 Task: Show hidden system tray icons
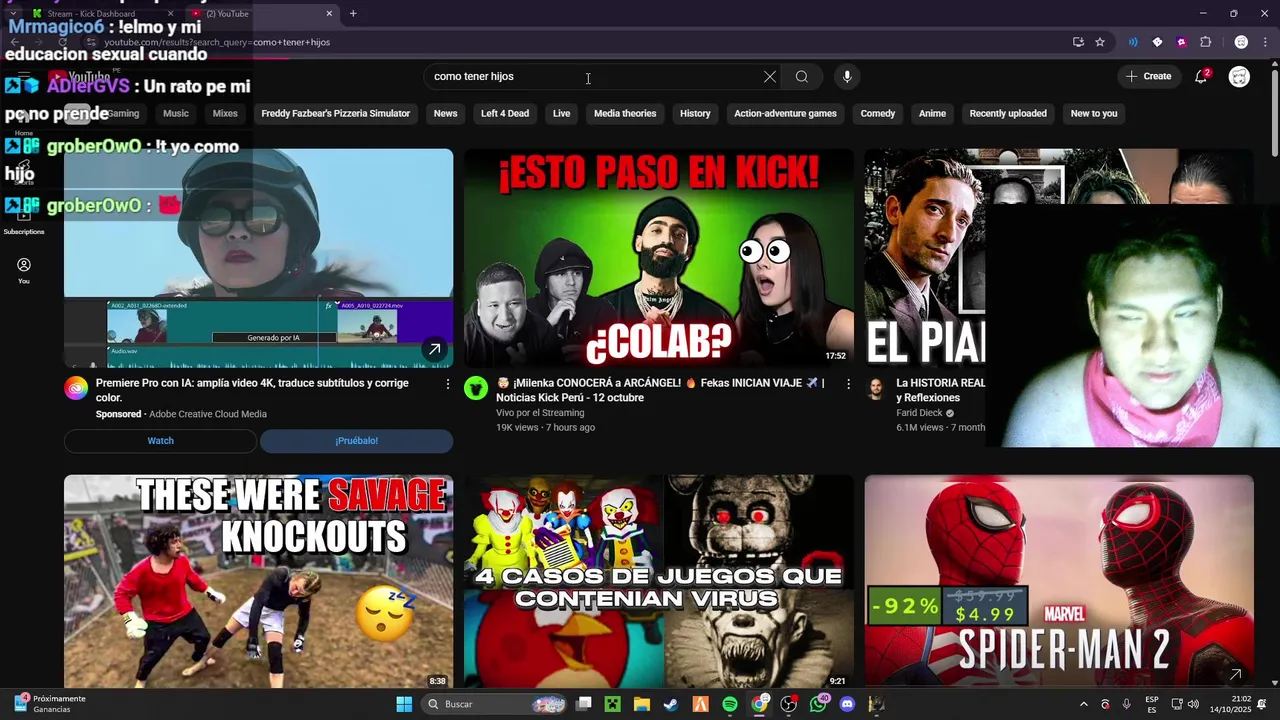(1083, 704)
